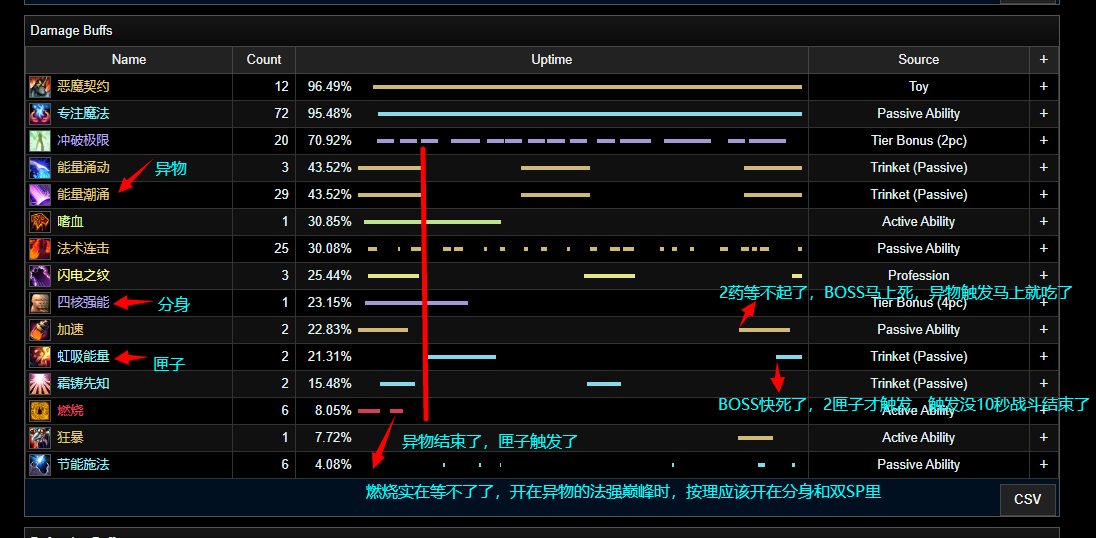Click the 加速 potion icon
1096x538 pixels.
pos(39,330)
